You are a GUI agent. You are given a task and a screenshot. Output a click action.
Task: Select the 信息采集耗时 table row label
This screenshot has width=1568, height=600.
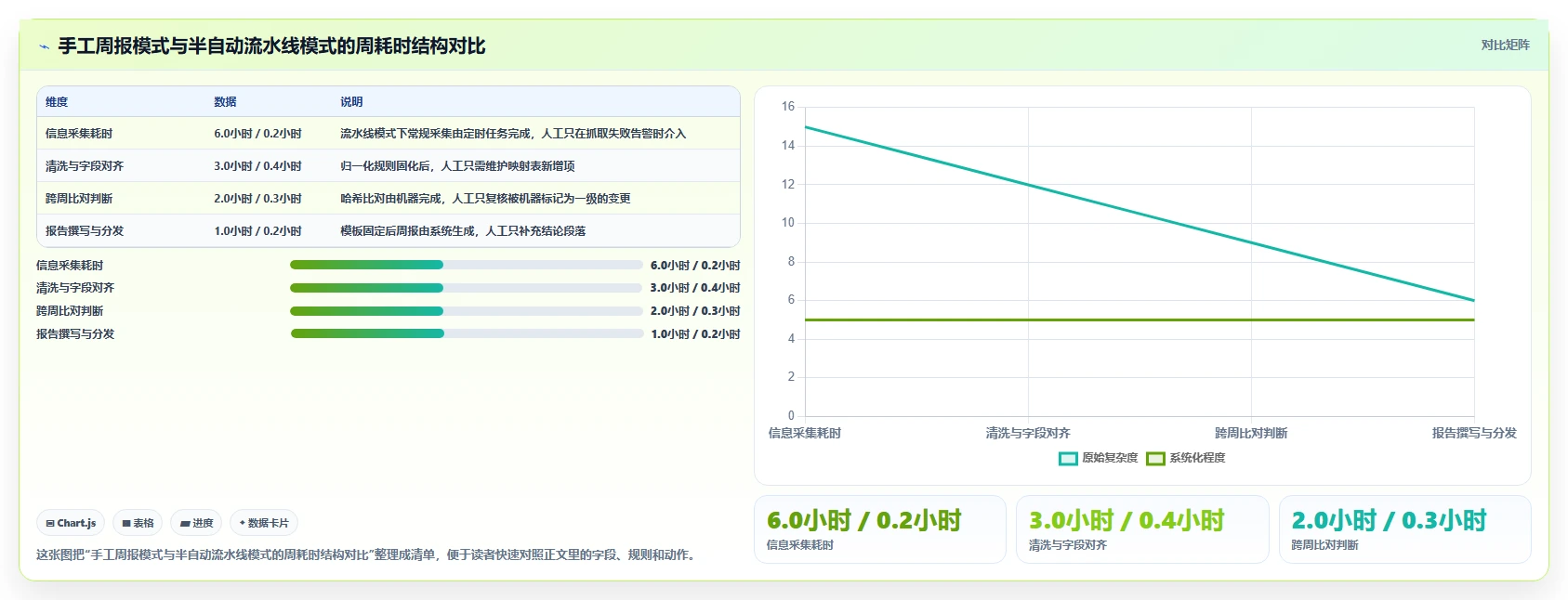coord(79,134)
